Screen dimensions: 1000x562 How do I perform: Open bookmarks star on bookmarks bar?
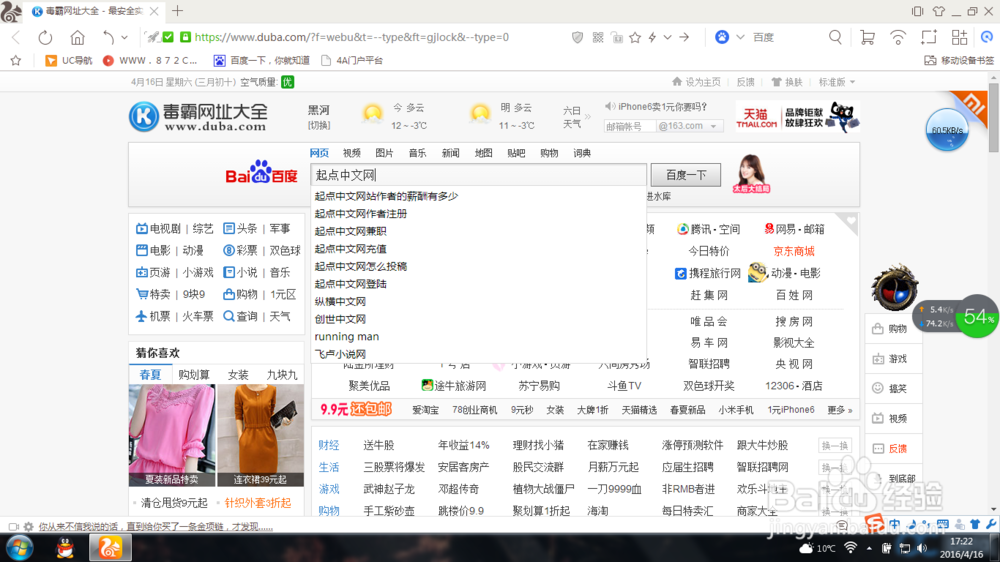click(x=16, y=61)
